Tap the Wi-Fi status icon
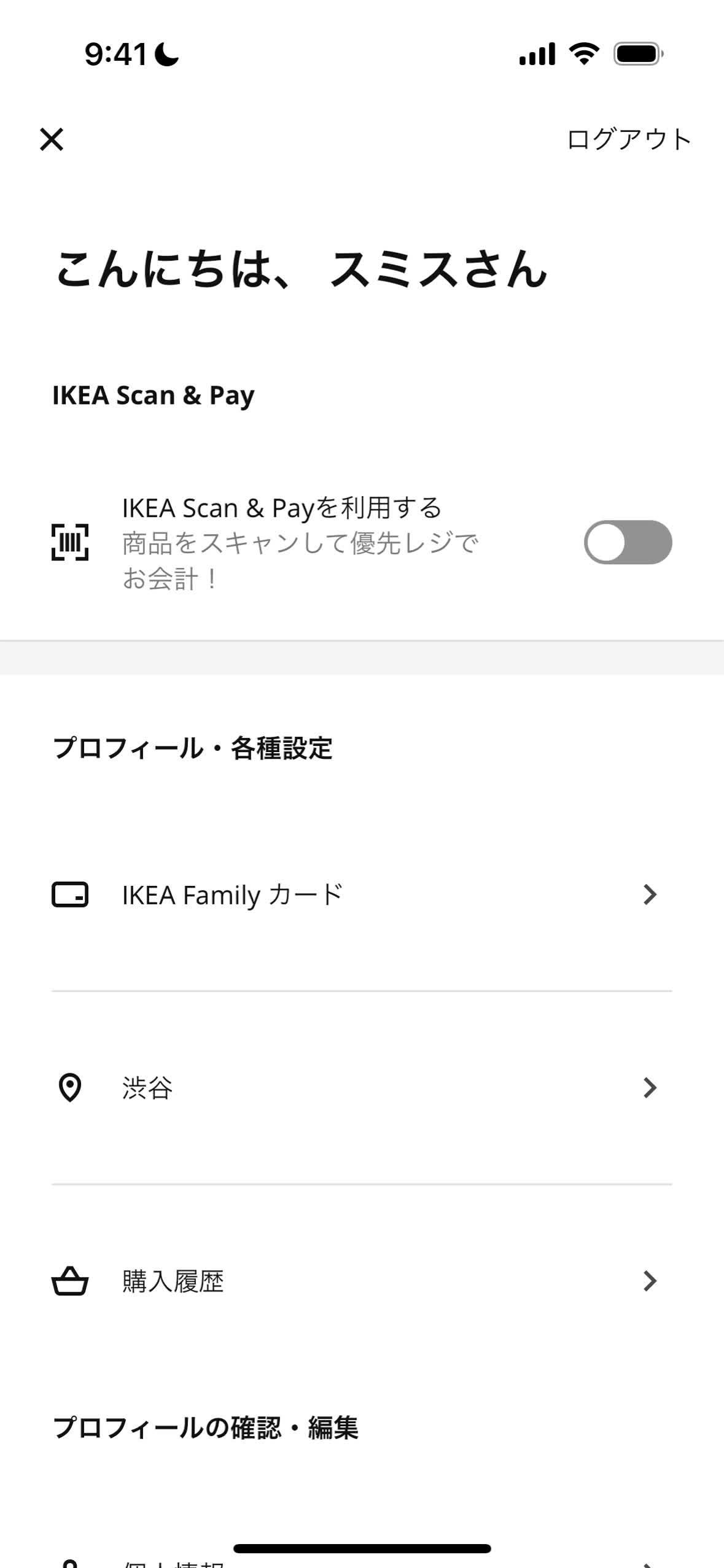724x1568 pixels. click(x=584, y=54)
